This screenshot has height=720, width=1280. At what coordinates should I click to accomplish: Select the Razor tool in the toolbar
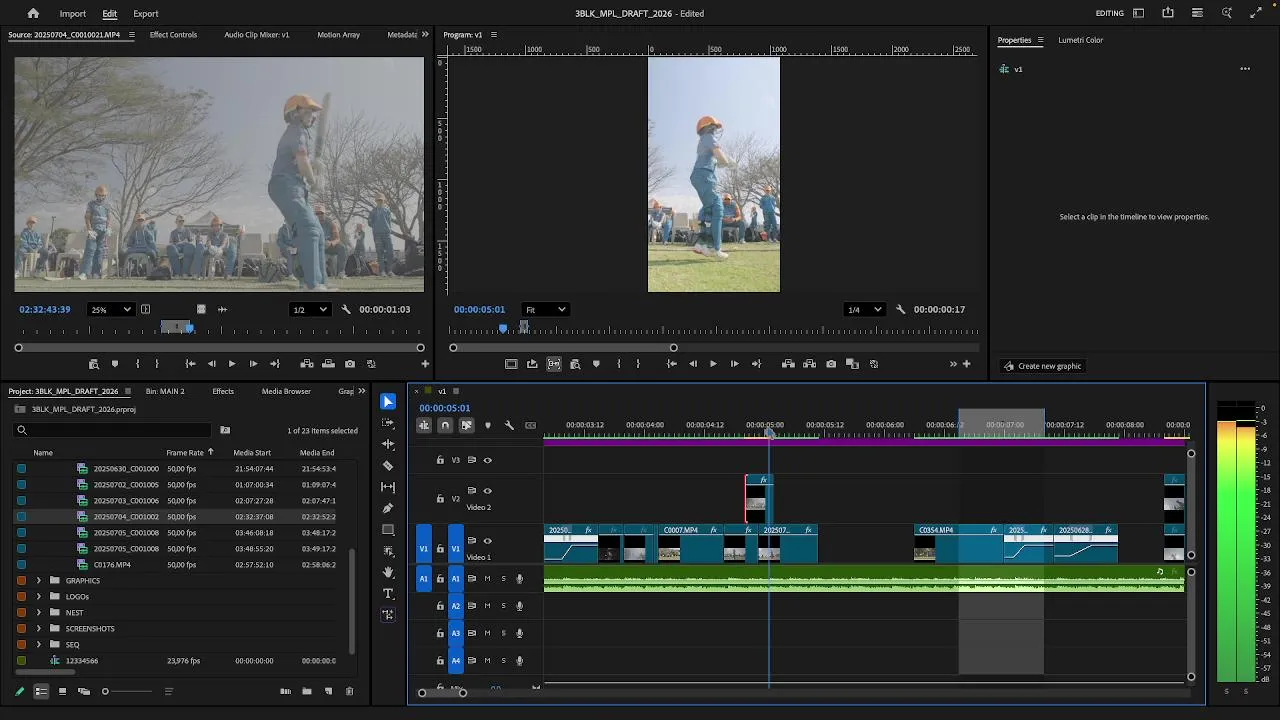(x=388, y=466)
